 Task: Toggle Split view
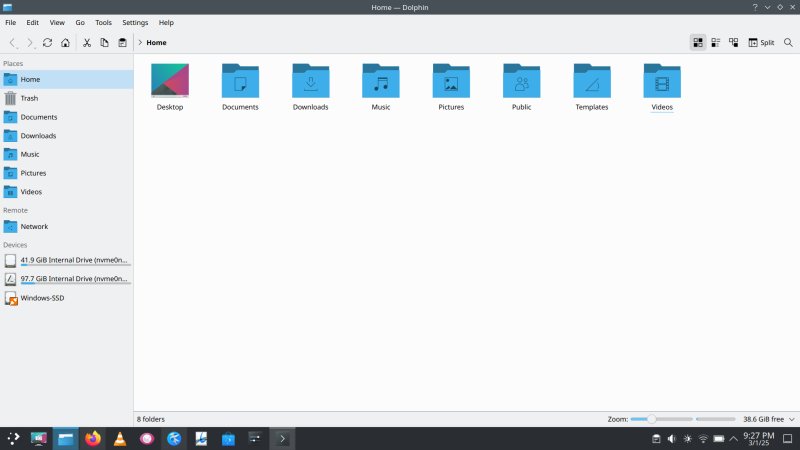coord(761,43)
